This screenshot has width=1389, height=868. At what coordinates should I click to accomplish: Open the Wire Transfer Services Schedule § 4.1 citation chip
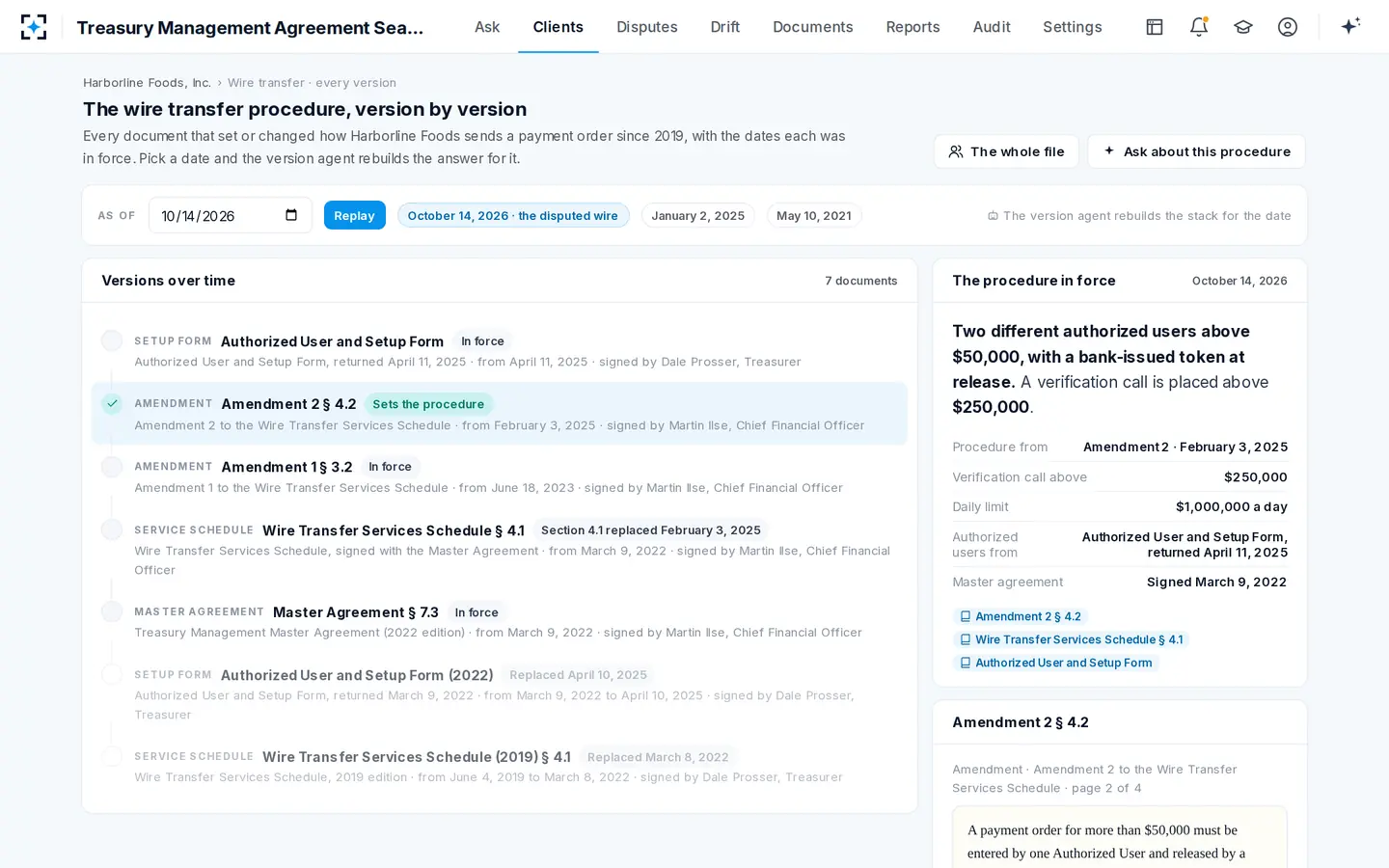coord(1071,639)
